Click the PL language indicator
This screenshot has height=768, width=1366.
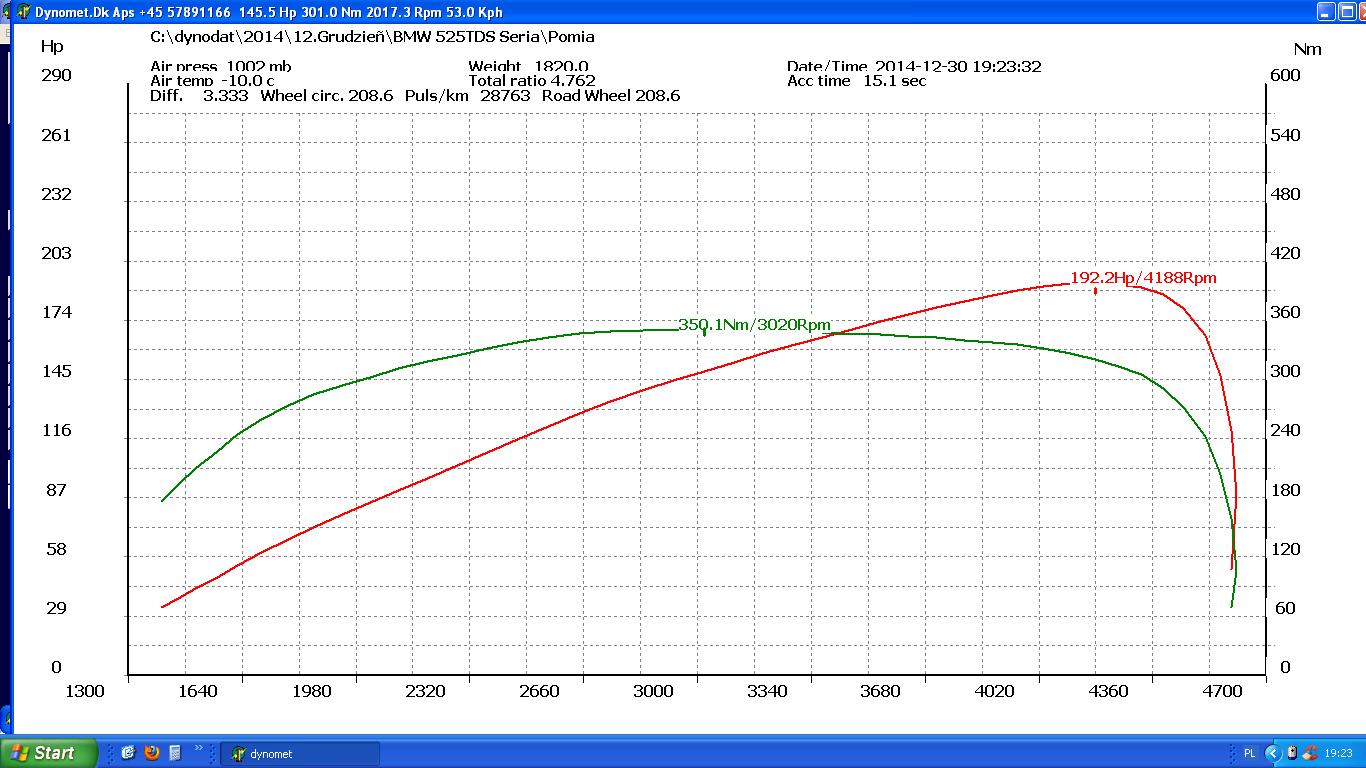coord(1250,754)
